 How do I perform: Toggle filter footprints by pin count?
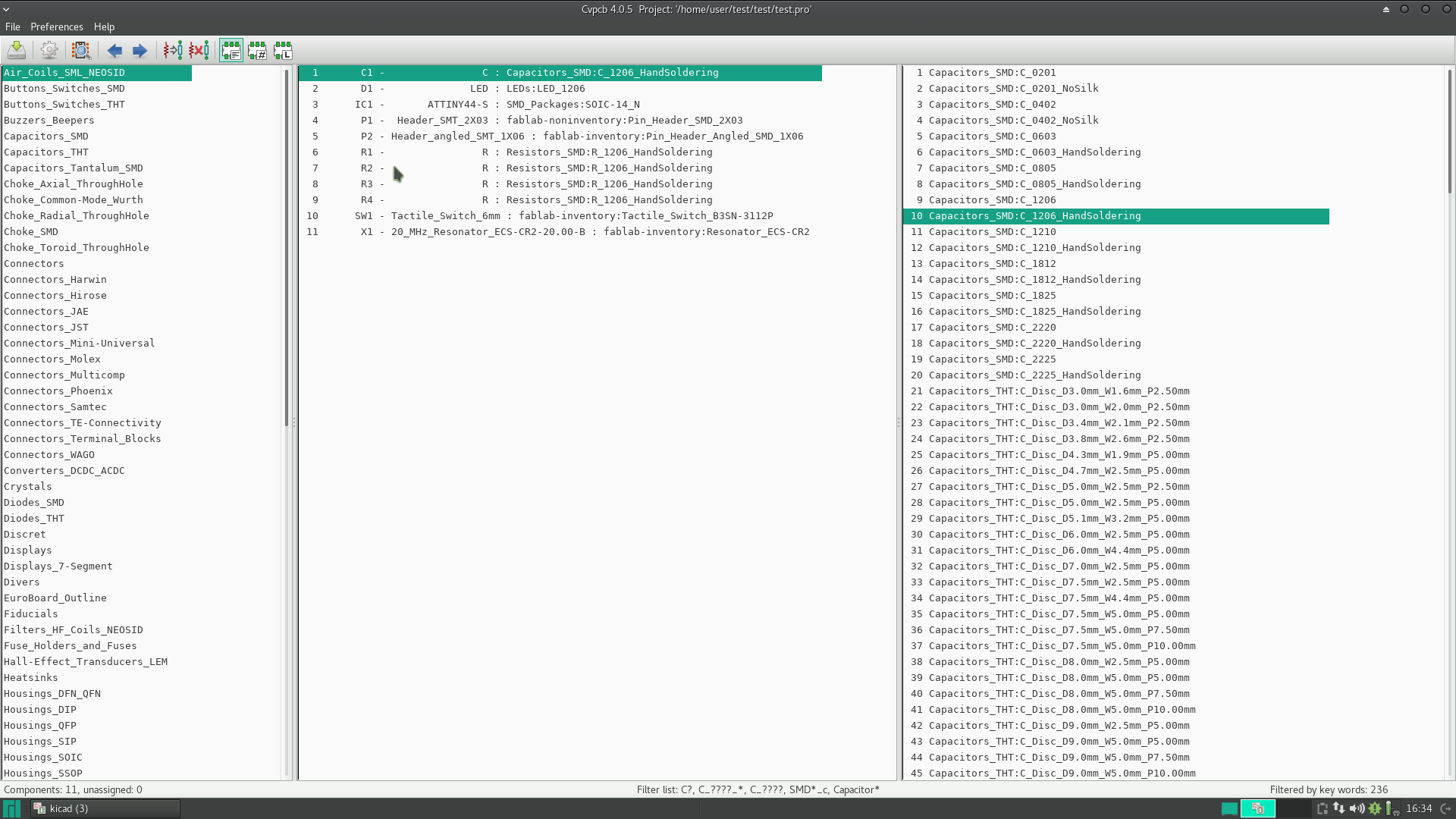tap(257, 51)
